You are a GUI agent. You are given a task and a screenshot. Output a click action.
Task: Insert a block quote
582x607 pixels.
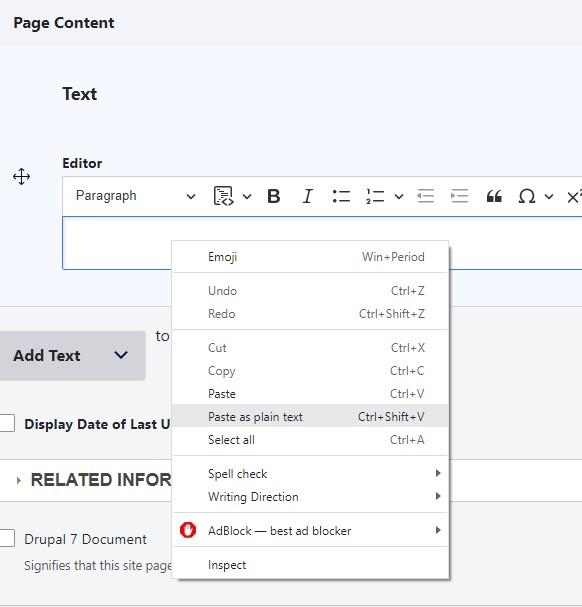(x=494, y=196)
